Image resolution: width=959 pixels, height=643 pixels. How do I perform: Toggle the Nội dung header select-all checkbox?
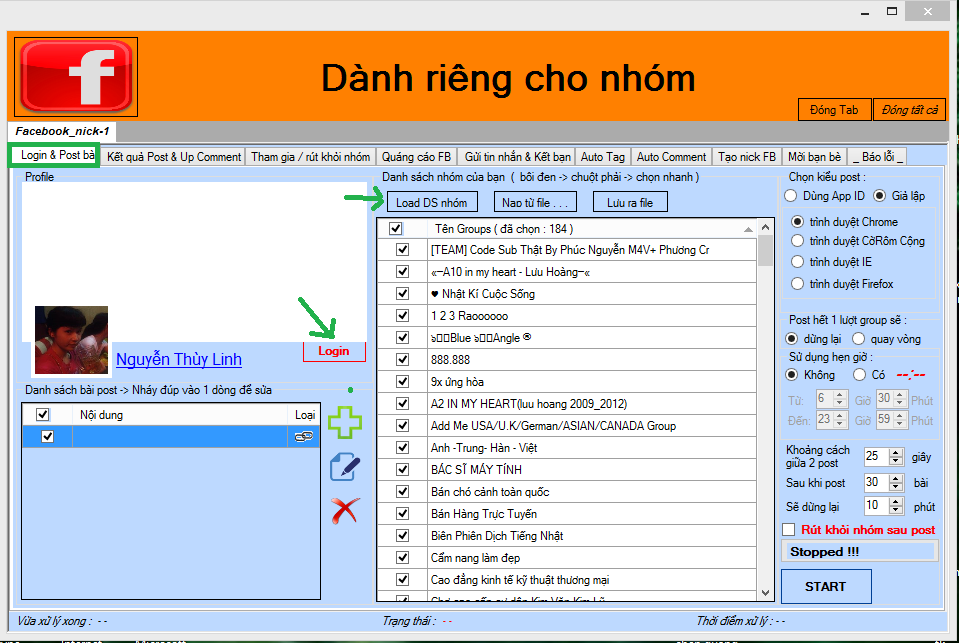click(x=42, y=415)
